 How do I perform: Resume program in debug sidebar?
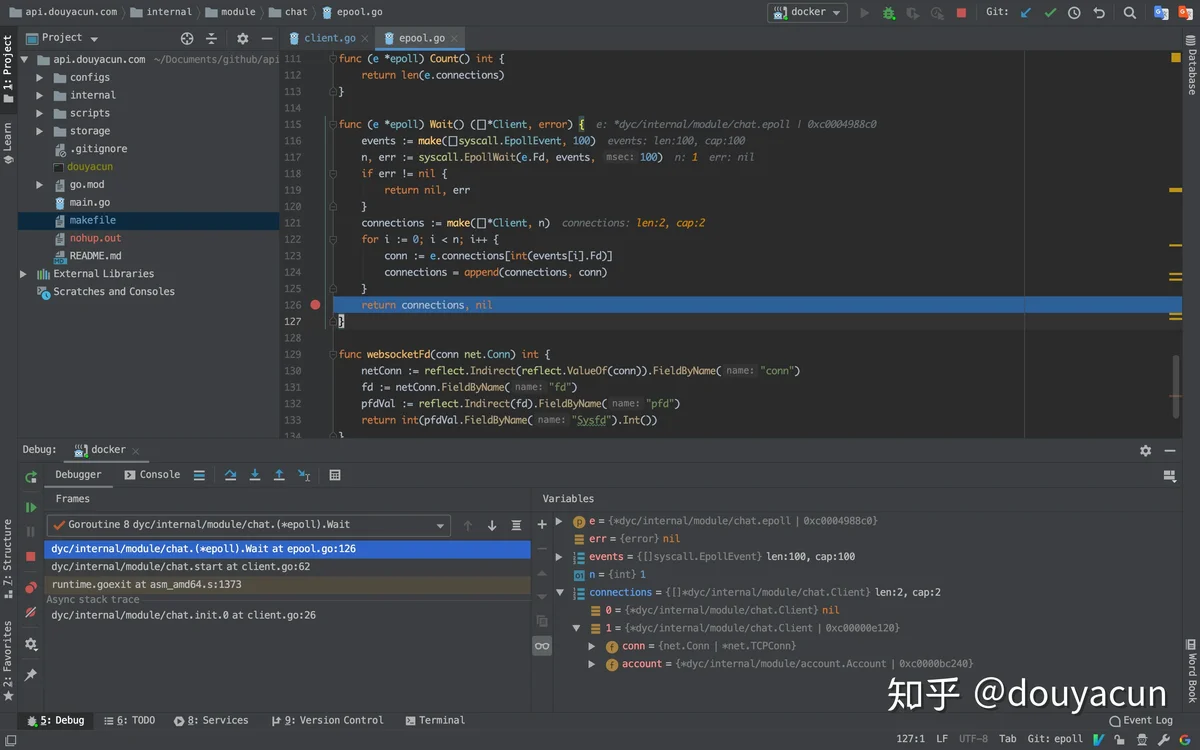pos(31,507)
